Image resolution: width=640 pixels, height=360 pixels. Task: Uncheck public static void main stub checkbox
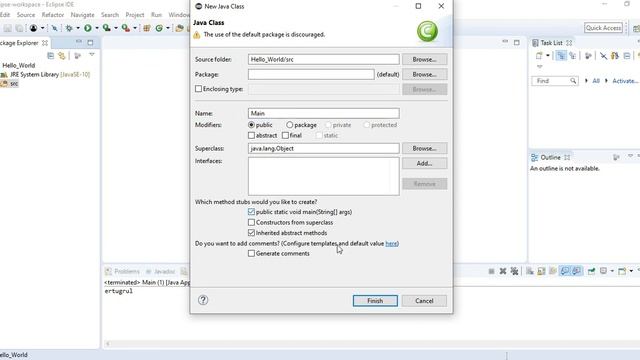coord(251,212)
